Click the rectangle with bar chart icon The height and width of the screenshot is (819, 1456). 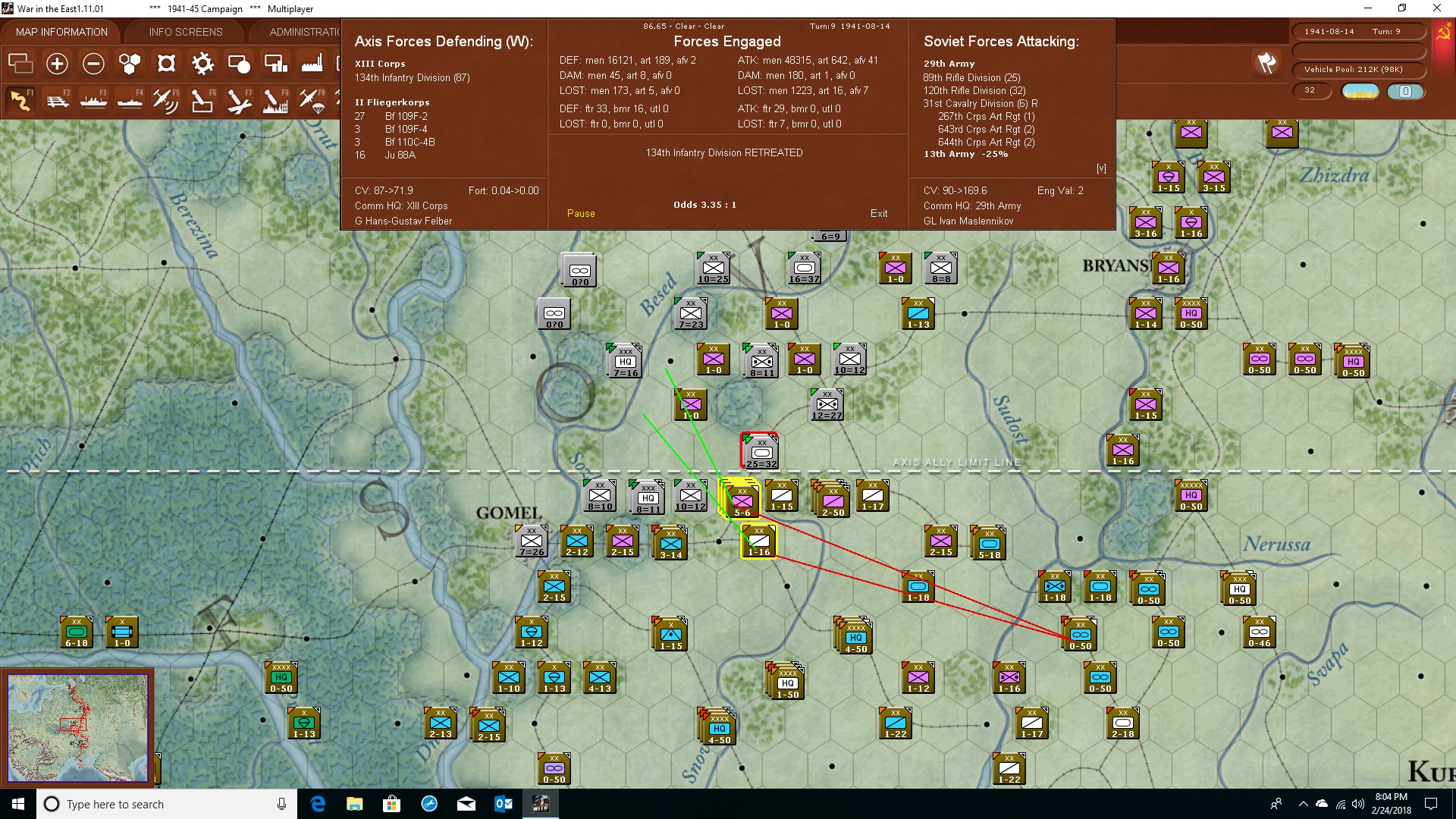(275, 64)
